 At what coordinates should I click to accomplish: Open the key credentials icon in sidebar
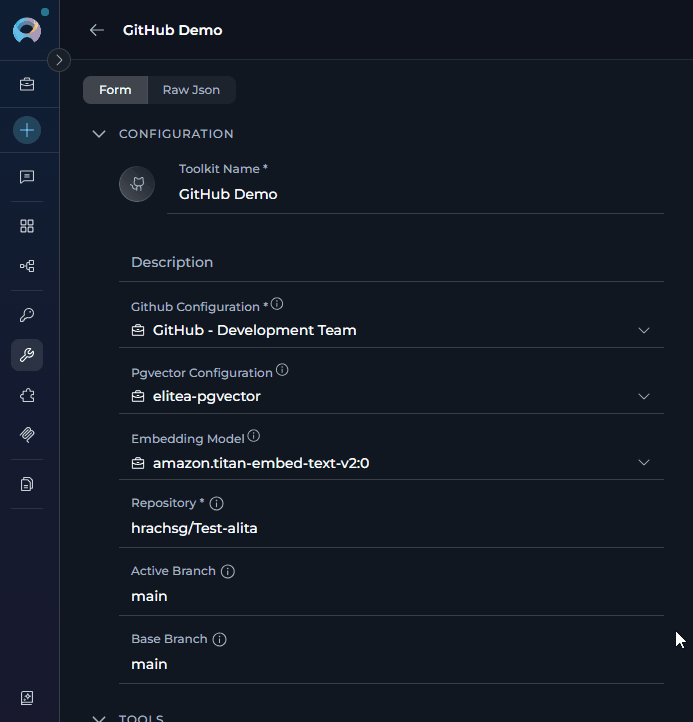pyautogui.click(x=27, y=315)
